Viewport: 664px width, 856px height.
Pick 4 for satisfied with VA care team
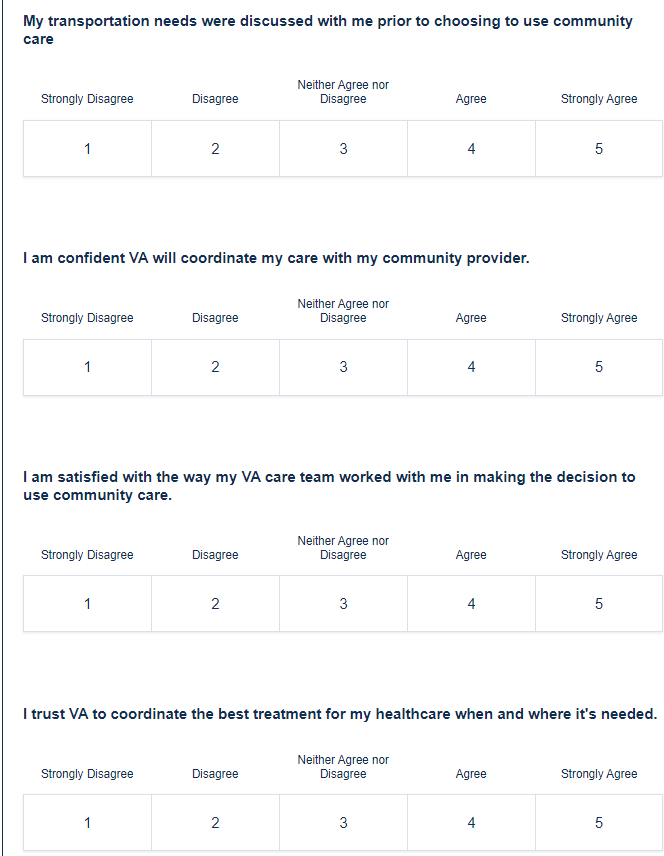[x=471, y=604]
